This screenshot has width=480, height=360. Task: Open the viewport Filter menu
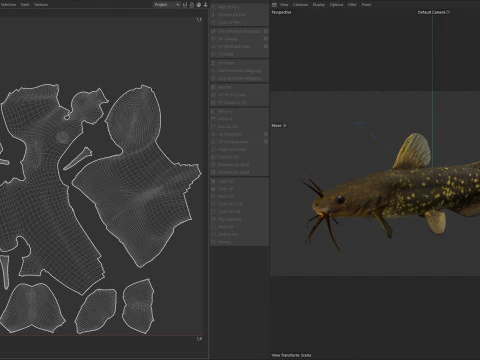pyautogui.click(x=352, y=5)
